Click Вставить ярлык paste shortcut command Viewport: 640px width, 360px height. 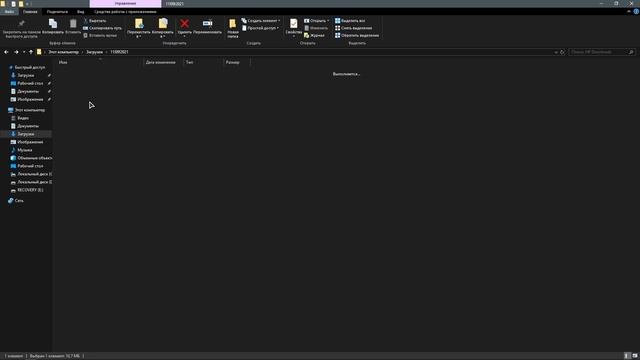click(x=100, y=36)
